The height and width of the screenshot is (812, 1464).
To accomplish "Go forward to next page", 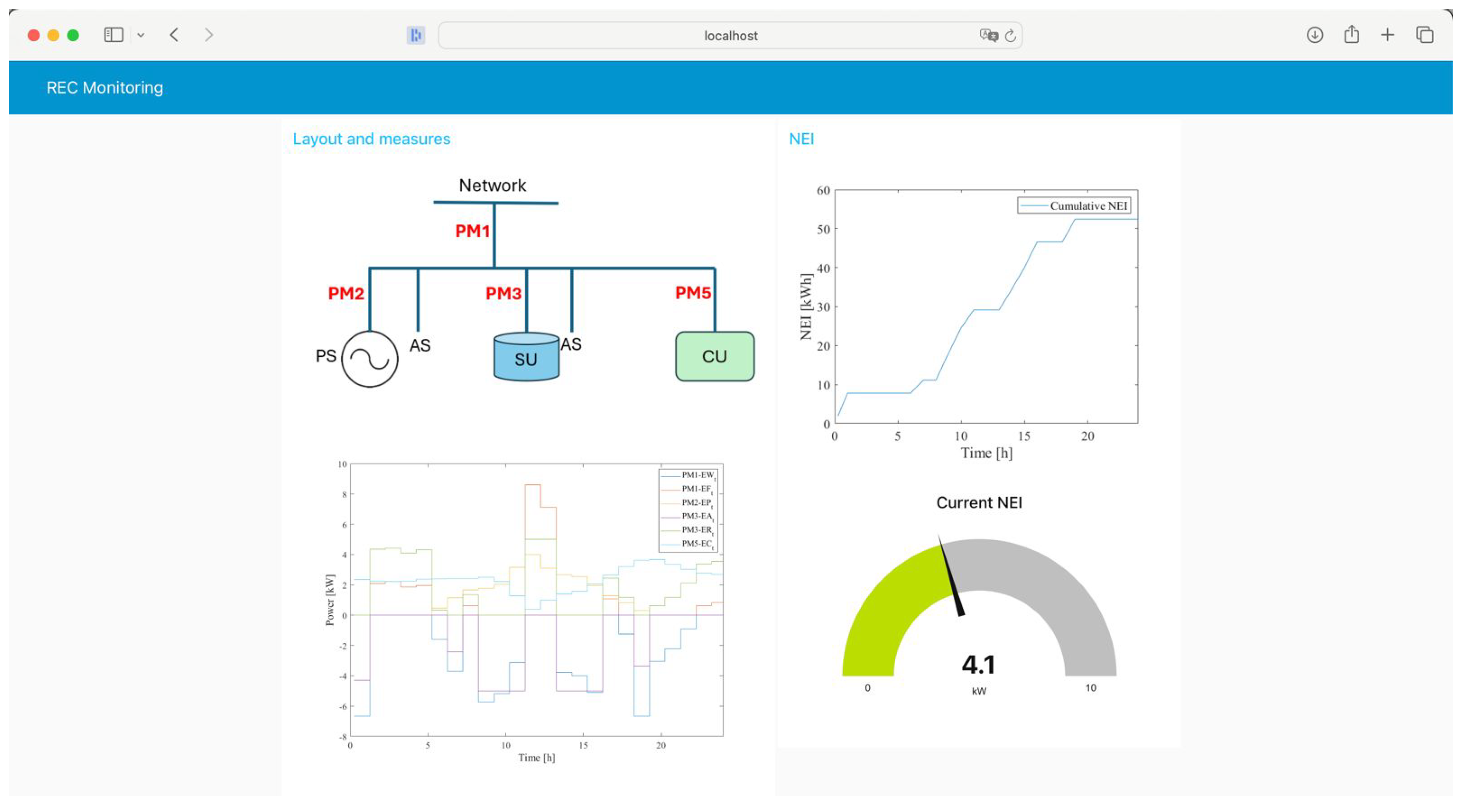I will [209, 35].
